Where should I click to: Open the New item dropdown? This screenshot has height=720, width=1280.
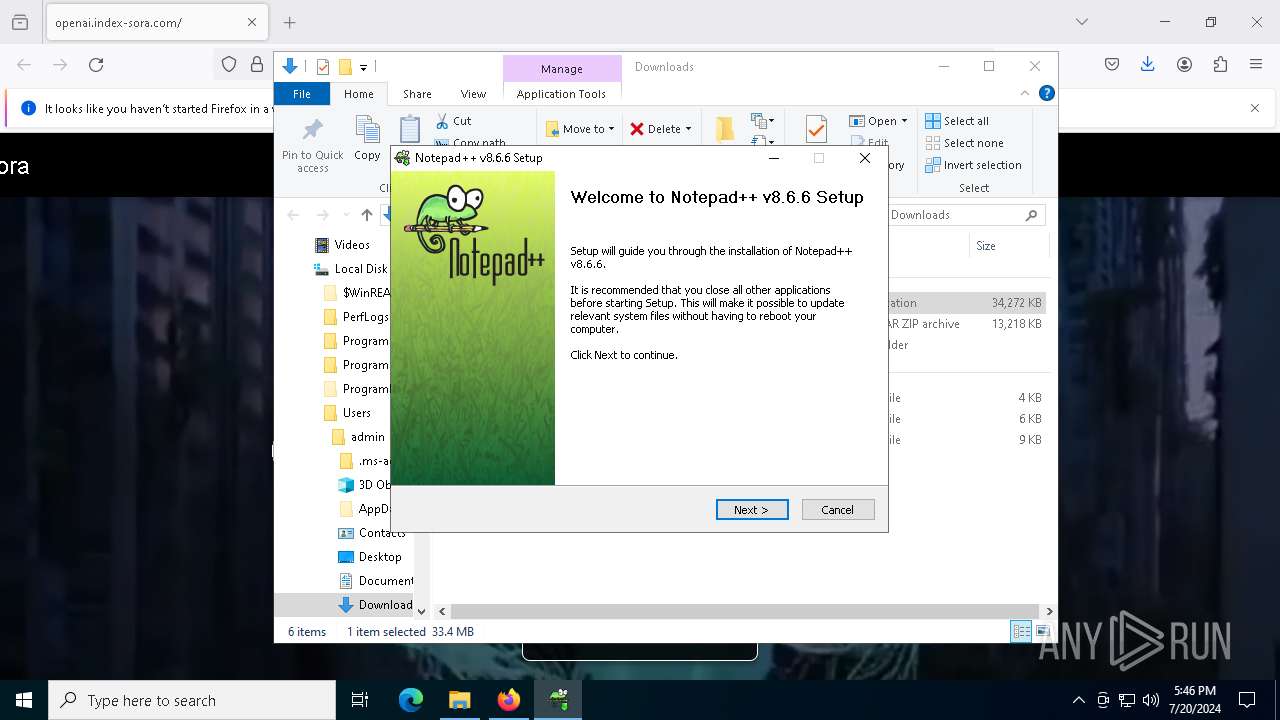tap(763, 121)
